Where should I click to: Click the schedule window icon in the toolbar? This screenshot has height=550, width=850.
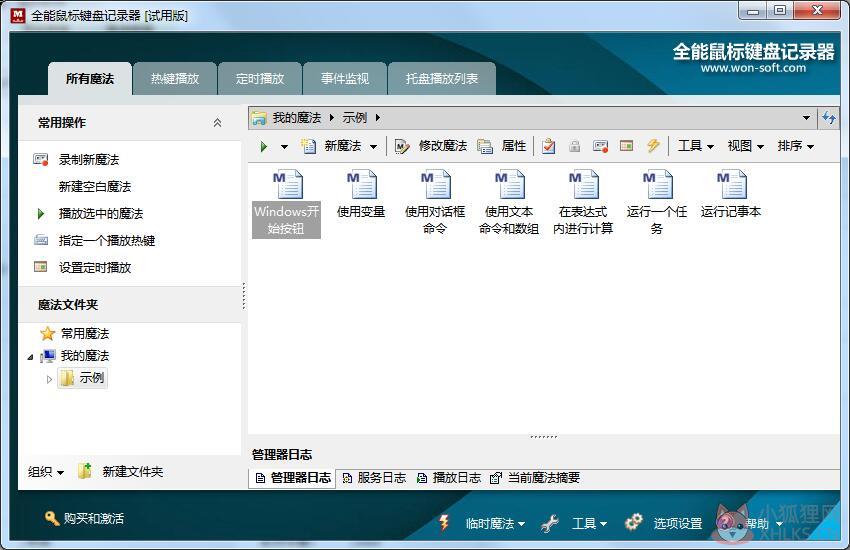627,146
